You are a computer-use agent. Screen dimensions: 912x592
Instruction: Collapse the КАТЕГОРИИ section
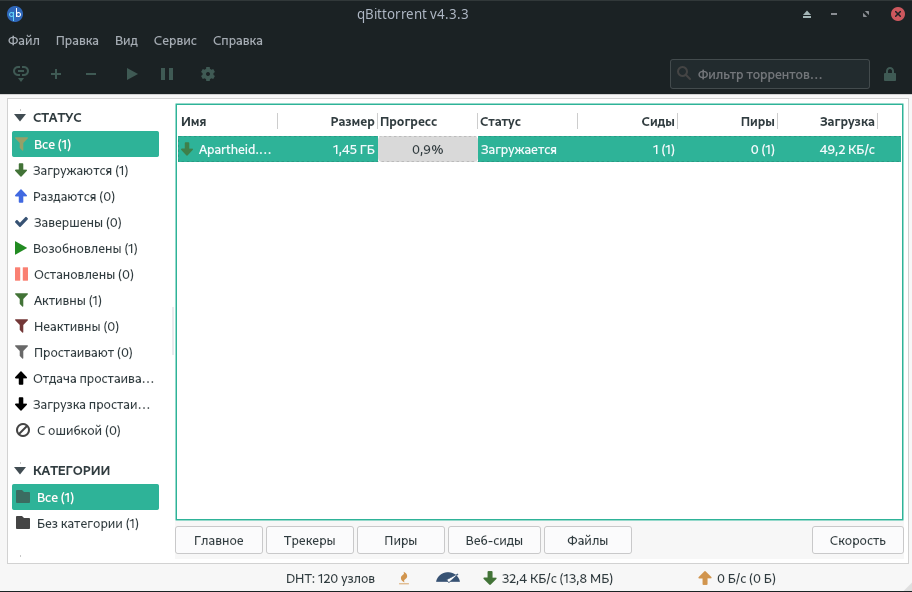pyautogui.click(x=20, y=470)
